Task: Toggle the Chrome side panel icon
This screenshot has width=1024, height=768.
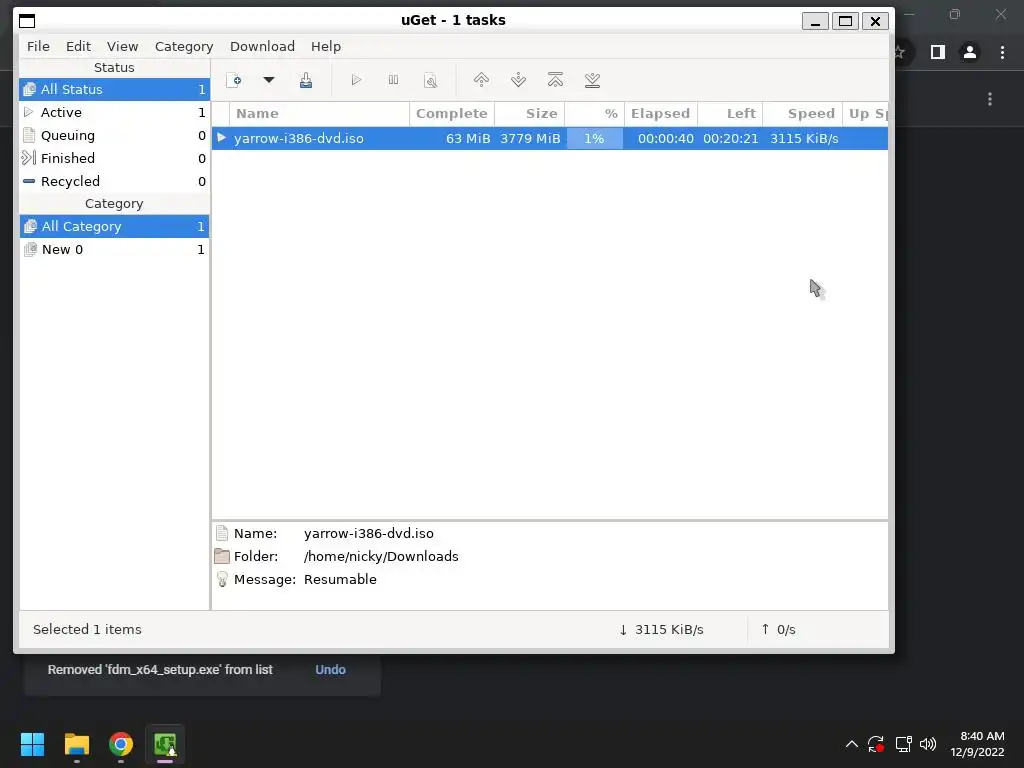Action: click(938, 52)
